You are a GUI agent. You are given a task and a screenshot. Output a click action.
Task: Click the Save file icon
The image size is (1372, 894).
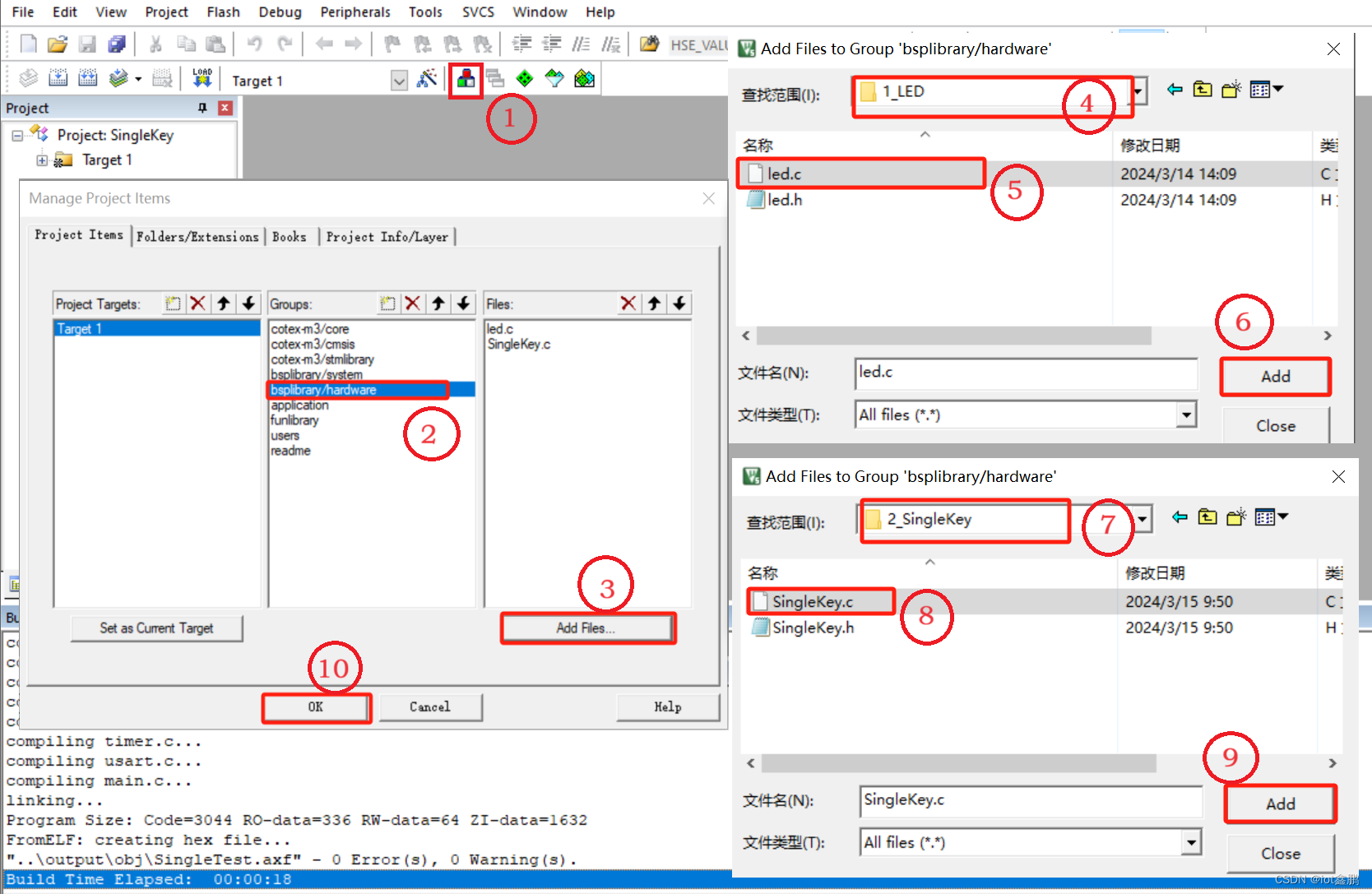[87, 44]
